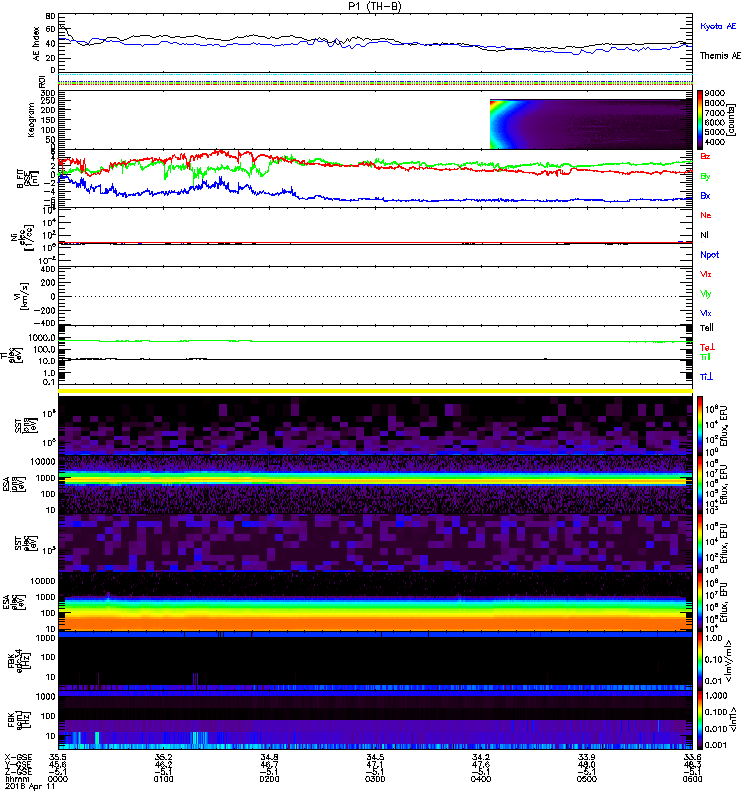Click the 0100 time tick label

163,779
